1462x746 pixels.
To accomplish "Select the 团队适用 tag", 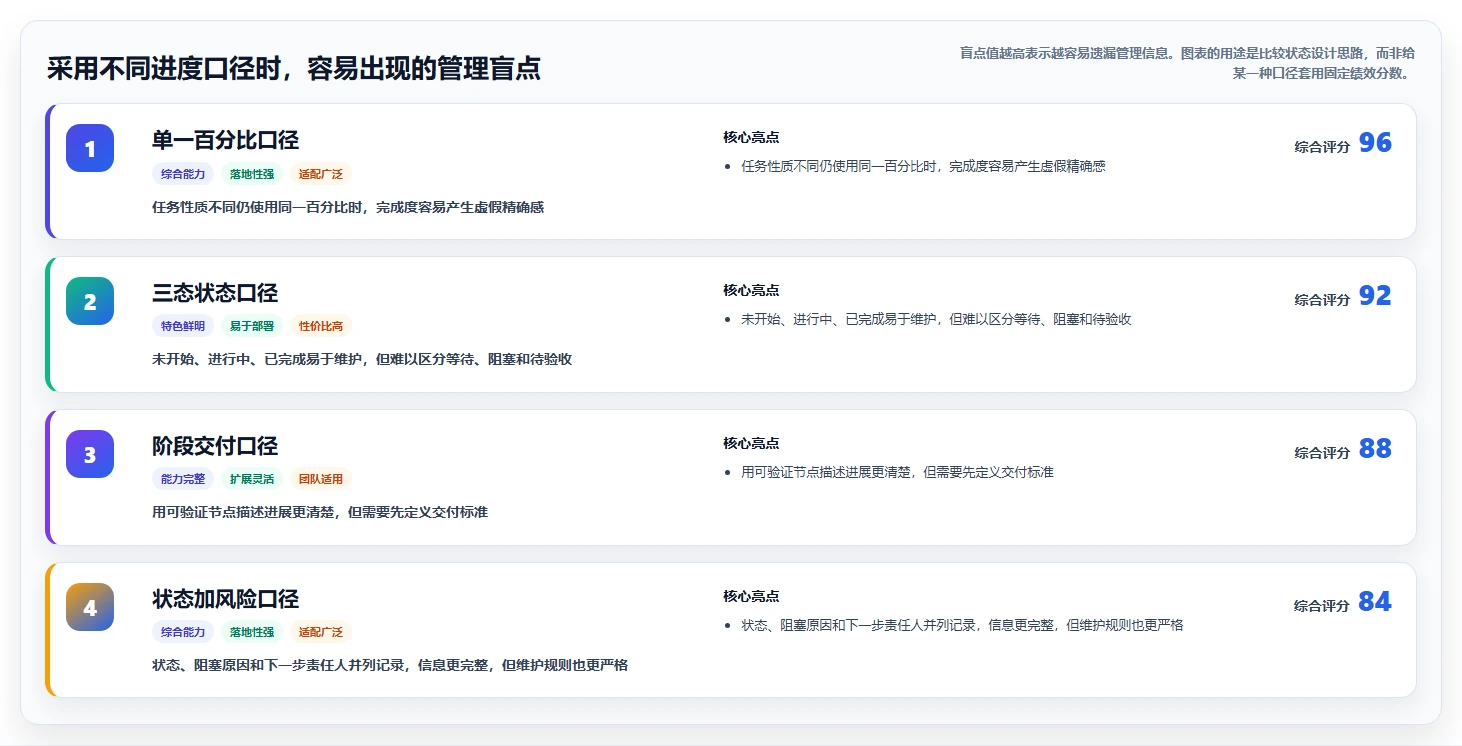I will 321,479.
